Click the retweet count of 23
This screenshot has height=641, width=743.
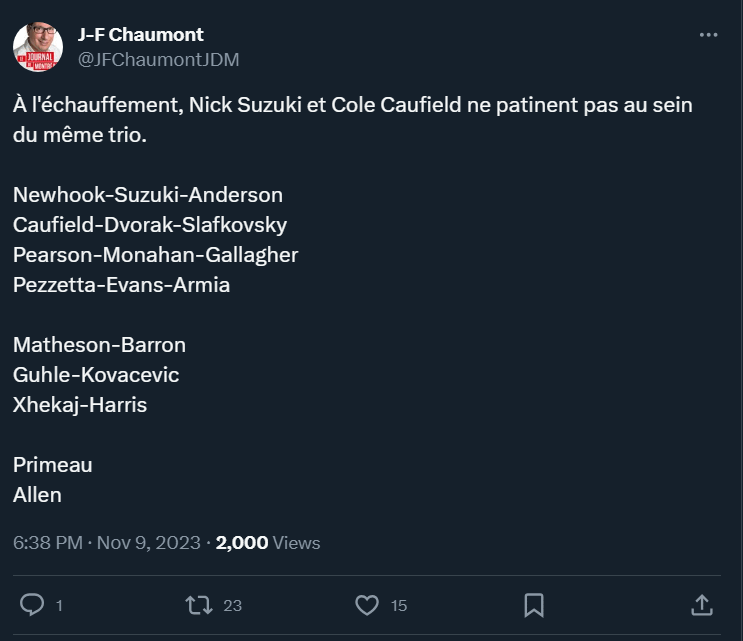click(x=232, y=605)
